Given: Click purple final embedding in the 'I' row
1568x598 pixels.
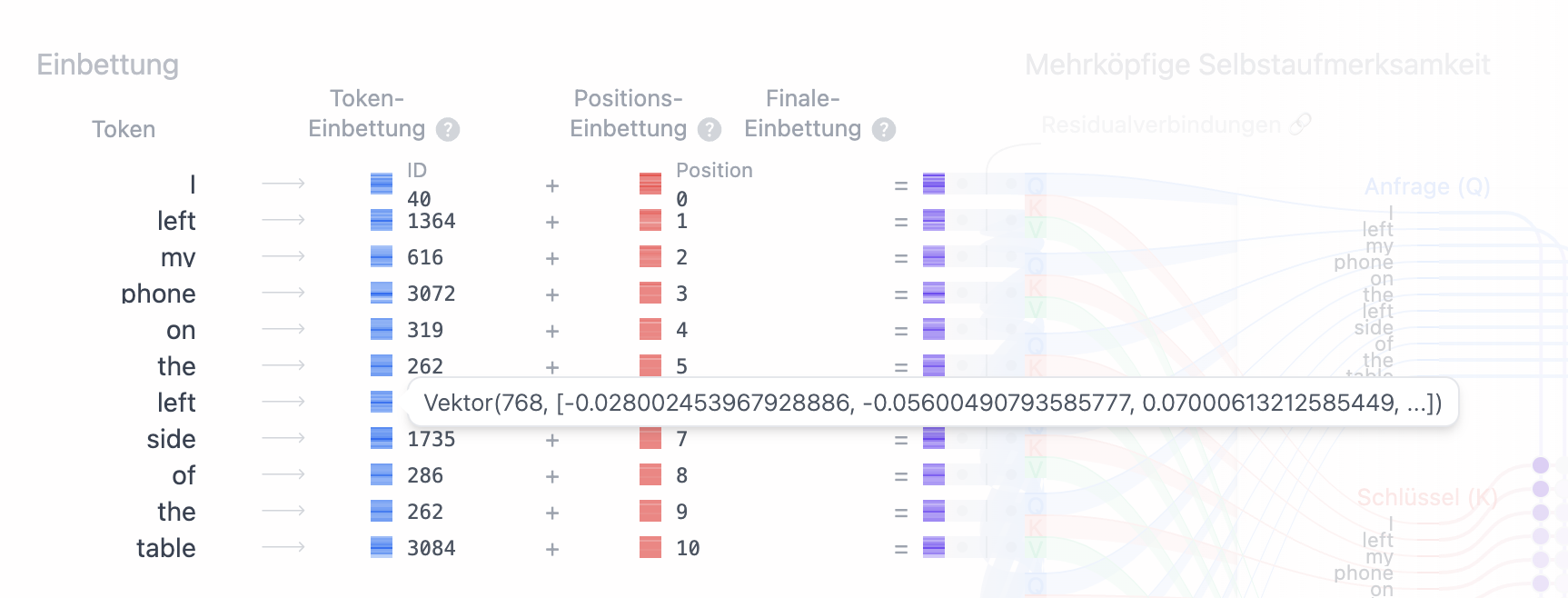Looking at the screenshot, I should [934, 184].
